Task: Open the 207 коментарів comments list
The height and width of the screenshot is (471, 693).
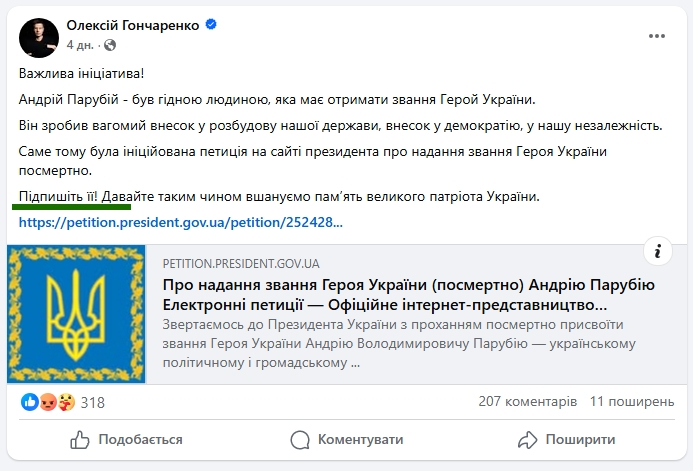Action: [x=527, y=401]
